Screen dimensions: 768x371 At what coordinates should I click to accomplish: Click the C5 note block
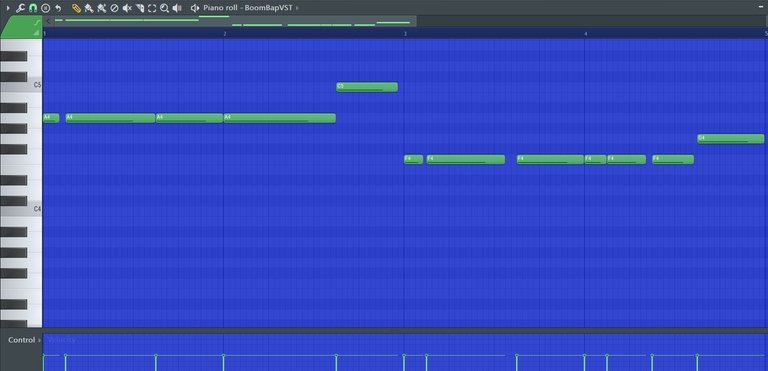tap(367, 87)
